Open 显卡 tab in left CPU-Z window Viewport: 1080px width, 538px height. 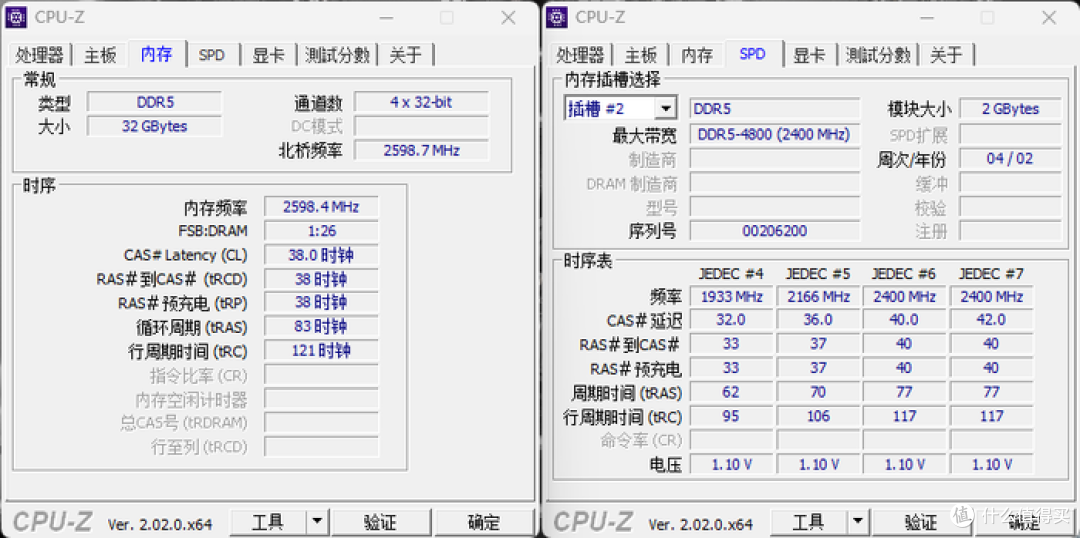(x=269, y=55)
